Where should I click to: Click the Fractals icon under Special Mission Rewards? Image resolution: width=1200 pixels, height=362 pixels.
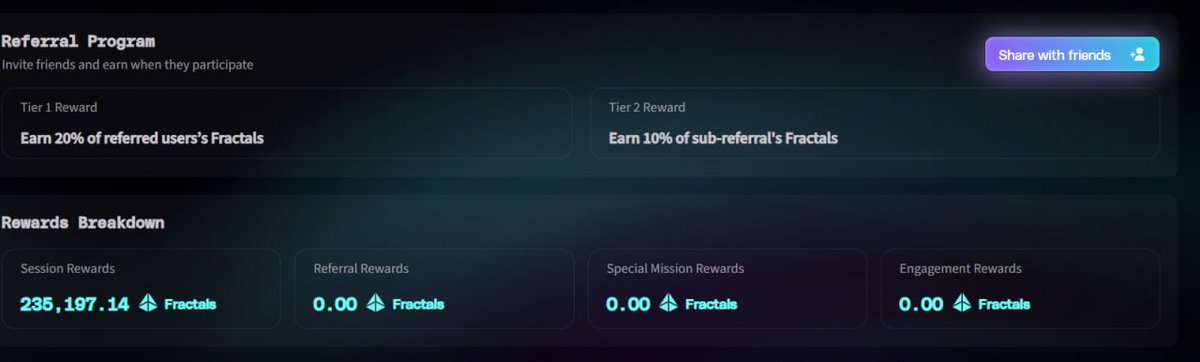[669, 303]
